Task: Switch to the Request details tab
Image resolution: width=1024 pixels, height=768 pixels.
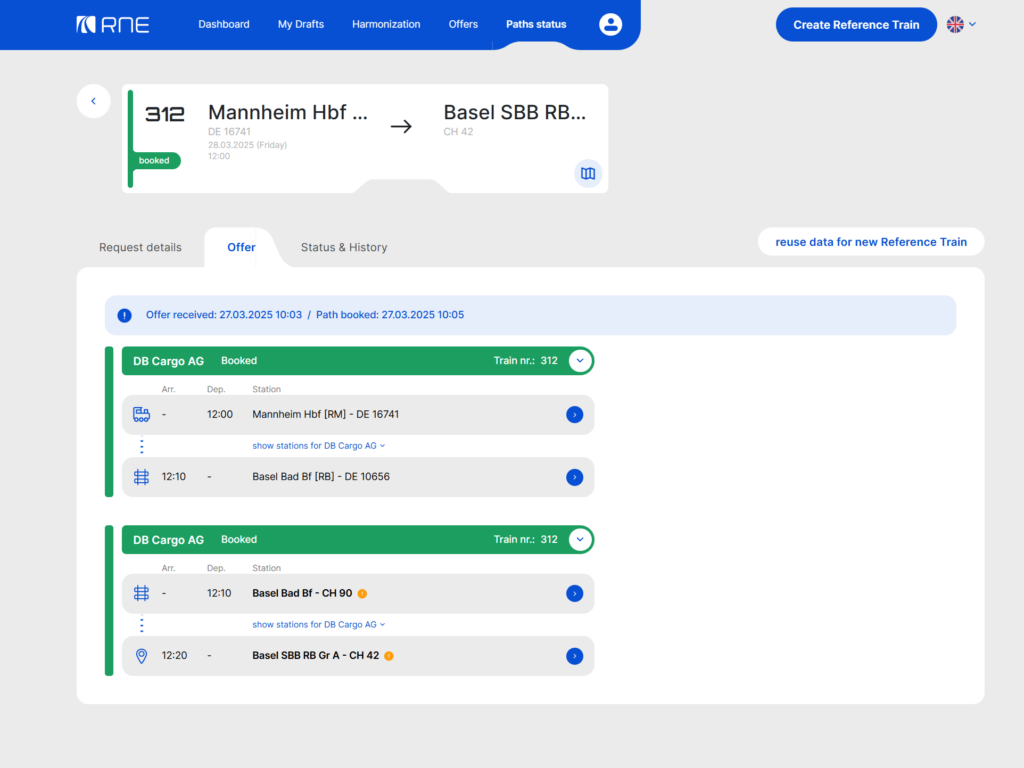Action: point(140,247)
